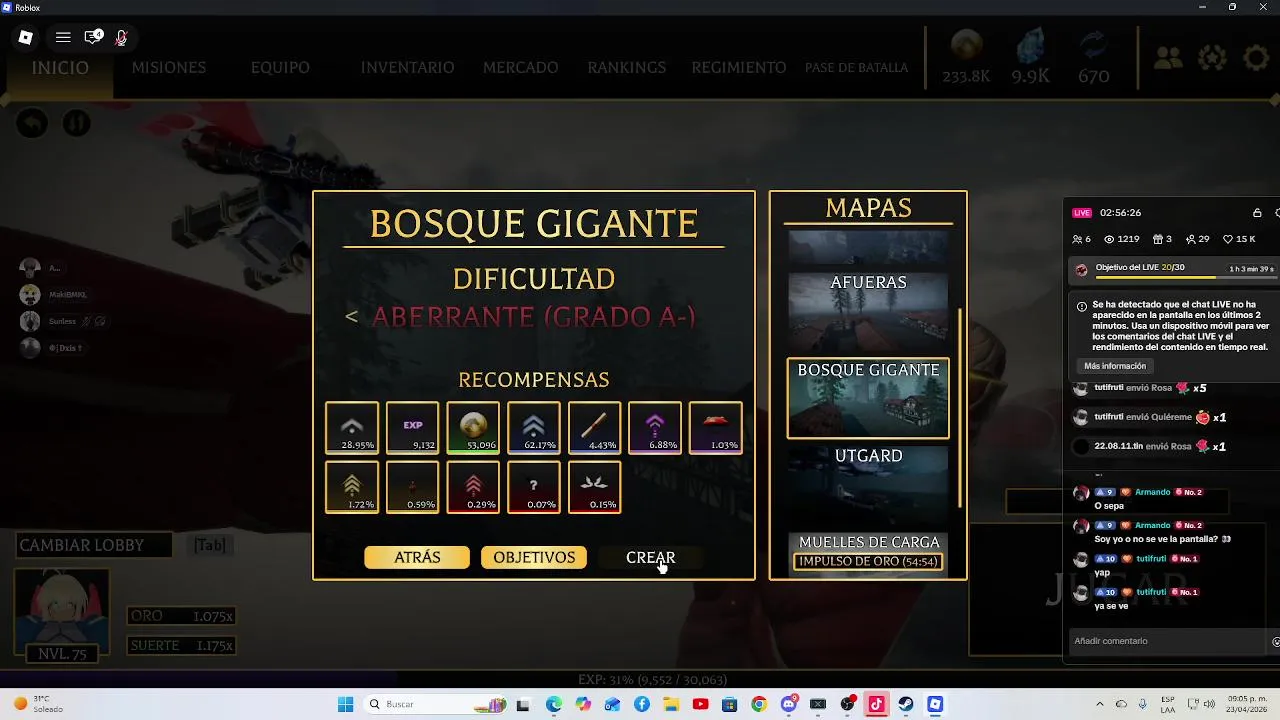
Task: Select the 62.17% reward slot
Action: coord(534,428)
